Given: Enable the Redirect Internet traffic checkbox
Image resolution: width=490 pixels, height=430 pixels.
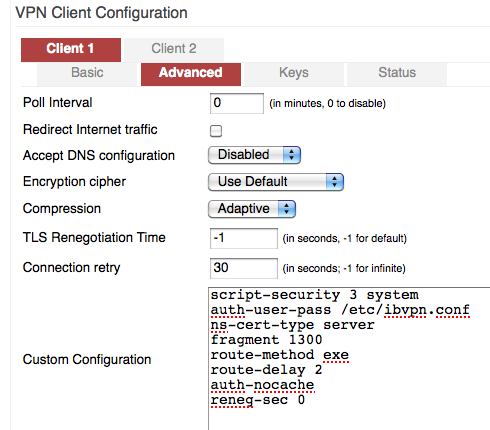Looking at the screenshot, I should [x=216, y=131].
